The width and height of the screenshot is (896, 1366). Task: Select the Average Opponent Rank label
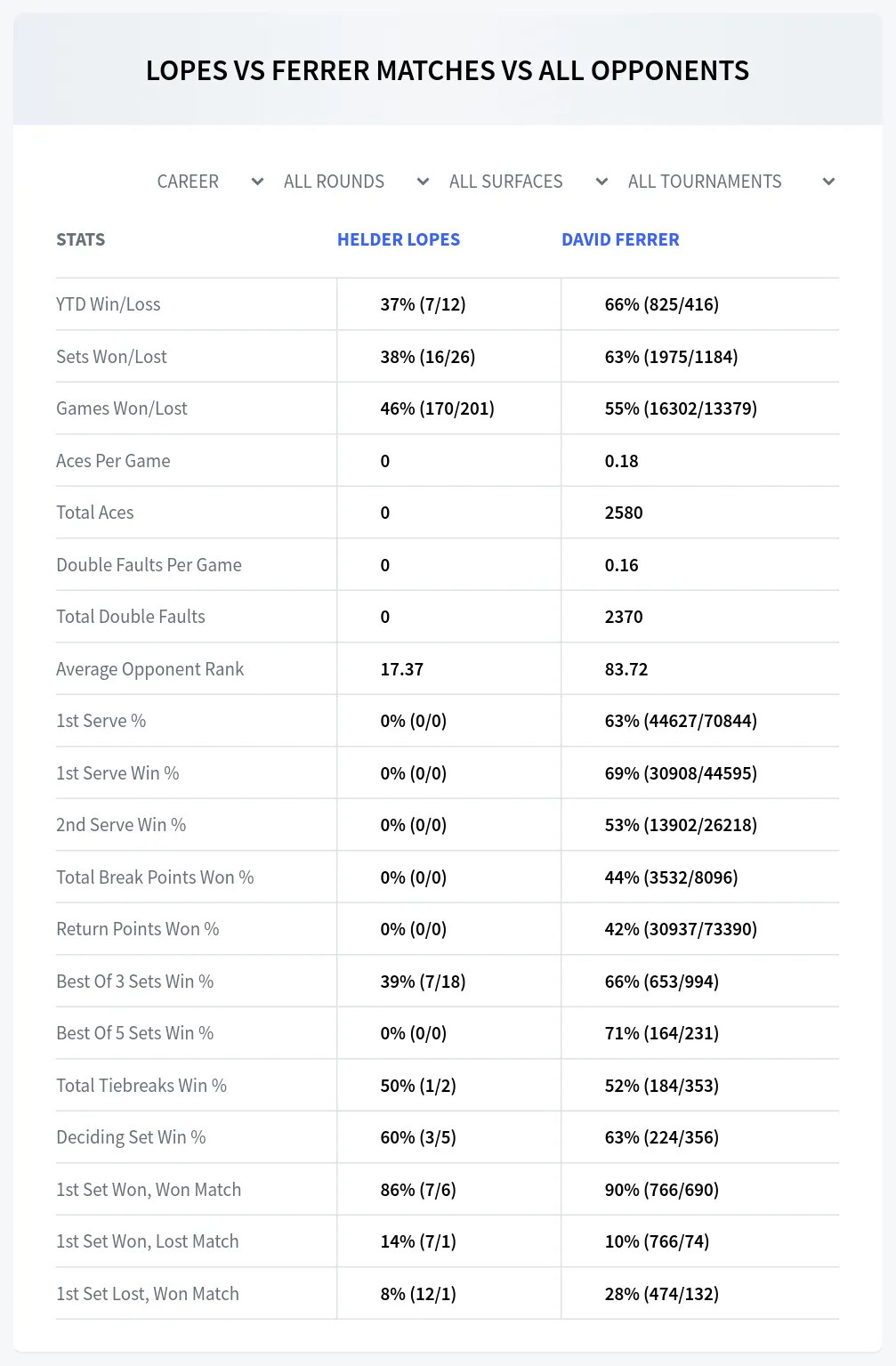coord(149,669)
